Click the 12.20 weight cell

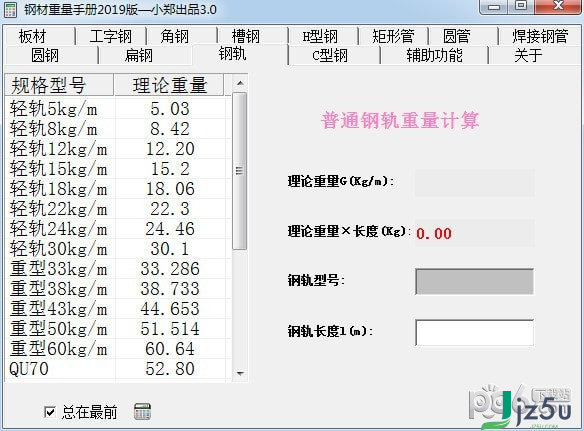point(170,149)
